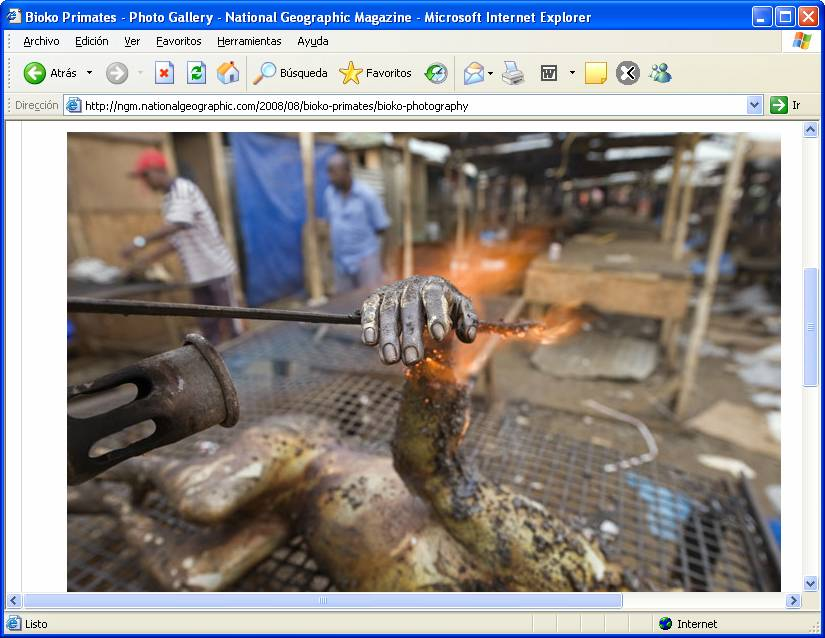
Task: Open the Herramientas menu
Action: tap(249, 41)
